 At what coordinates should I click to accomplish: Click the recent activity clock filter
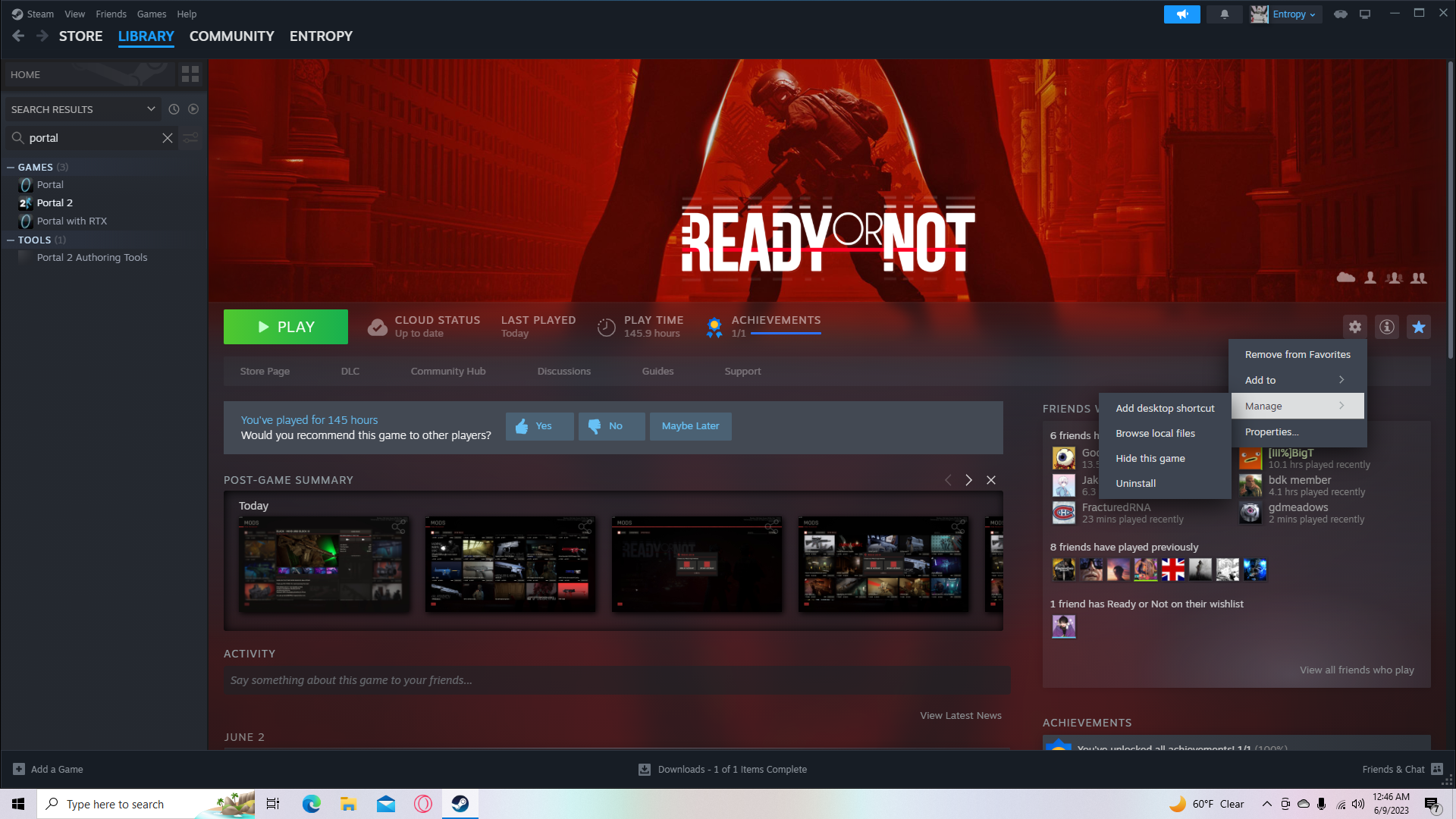(x=174, y=109)
